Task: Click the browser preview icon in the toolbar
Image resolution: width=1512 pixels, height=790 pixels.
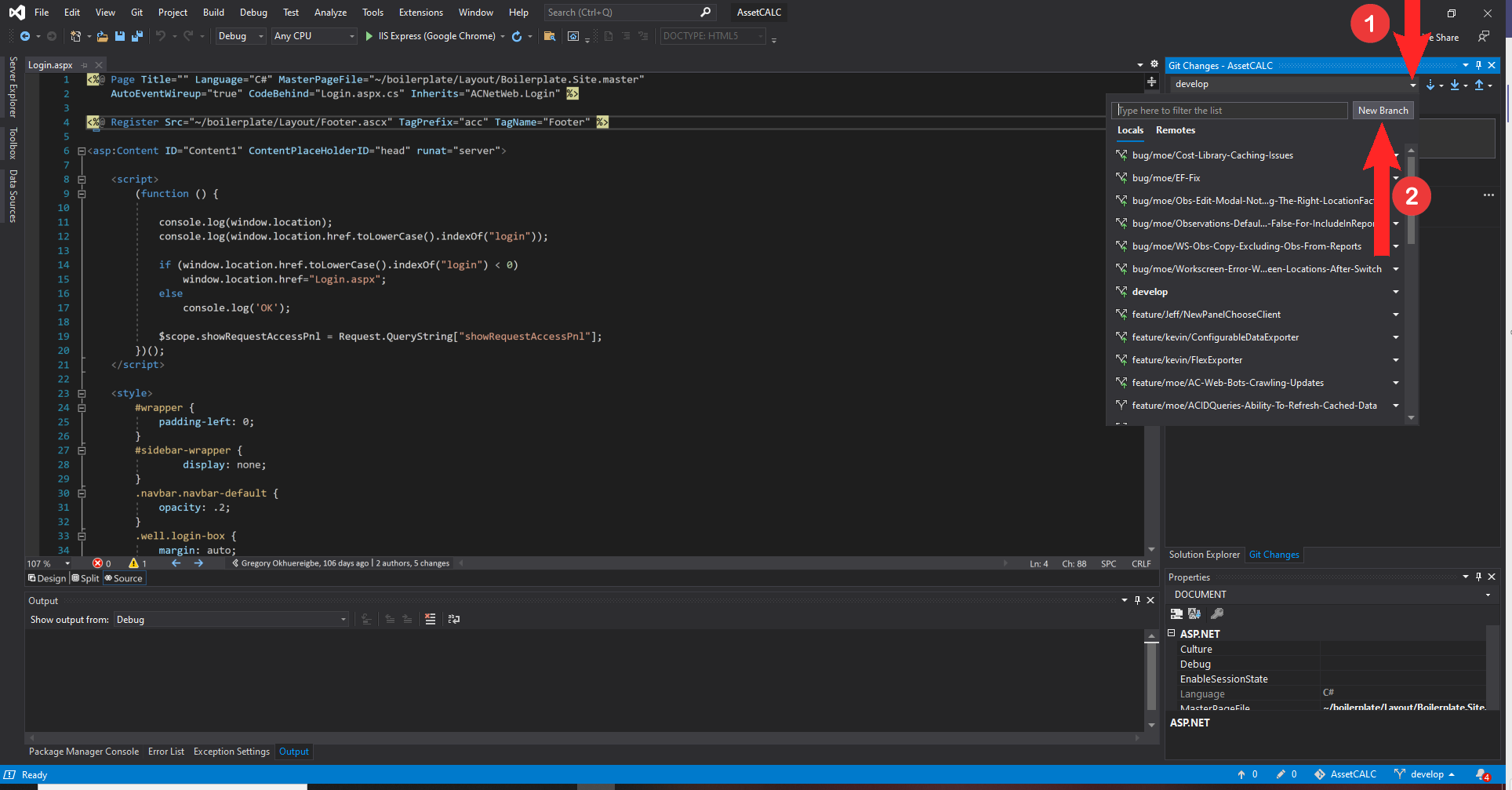Action: (x=573, y=36)
